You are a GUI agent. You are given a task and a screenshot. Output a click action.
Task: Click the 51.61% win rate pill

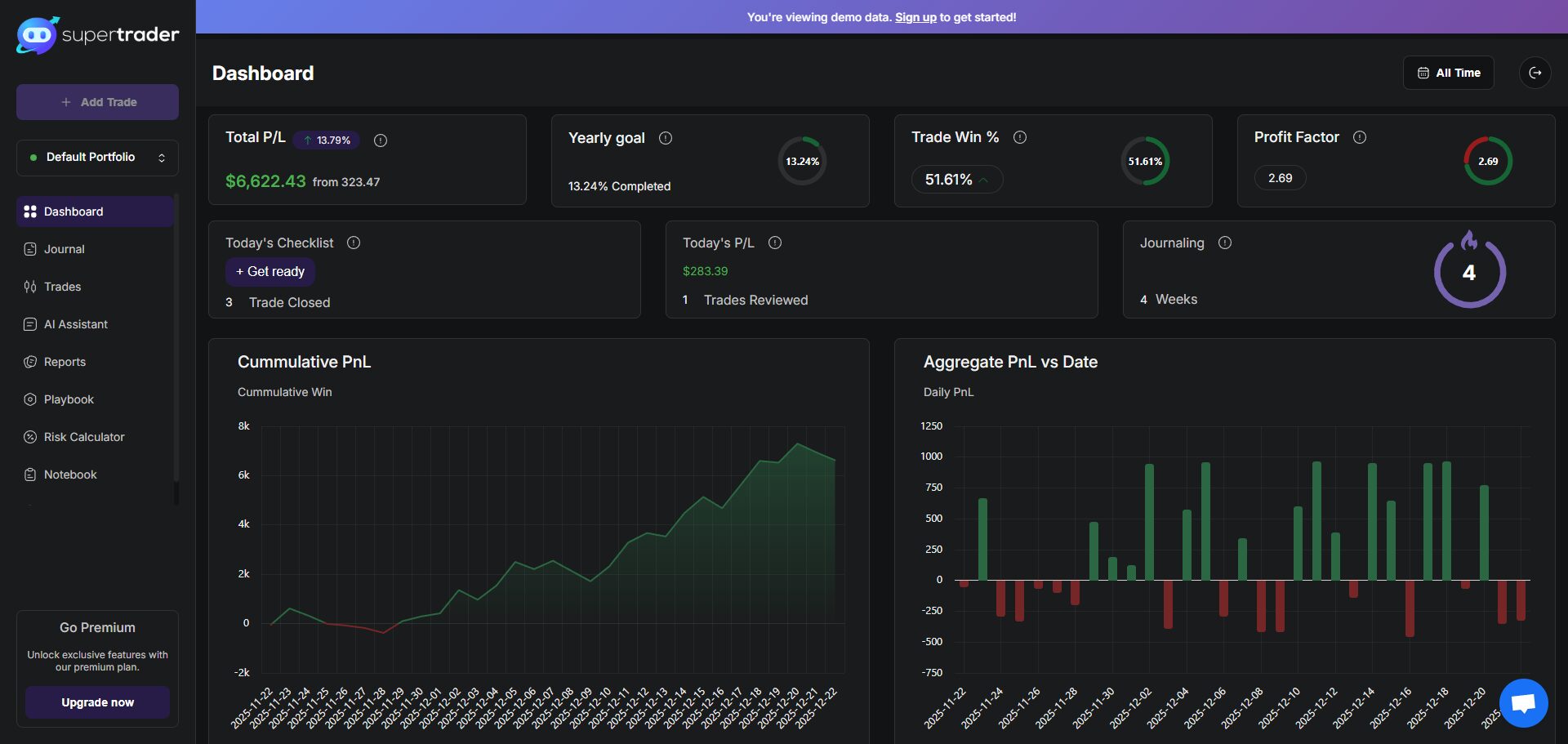tap(956, 180)
